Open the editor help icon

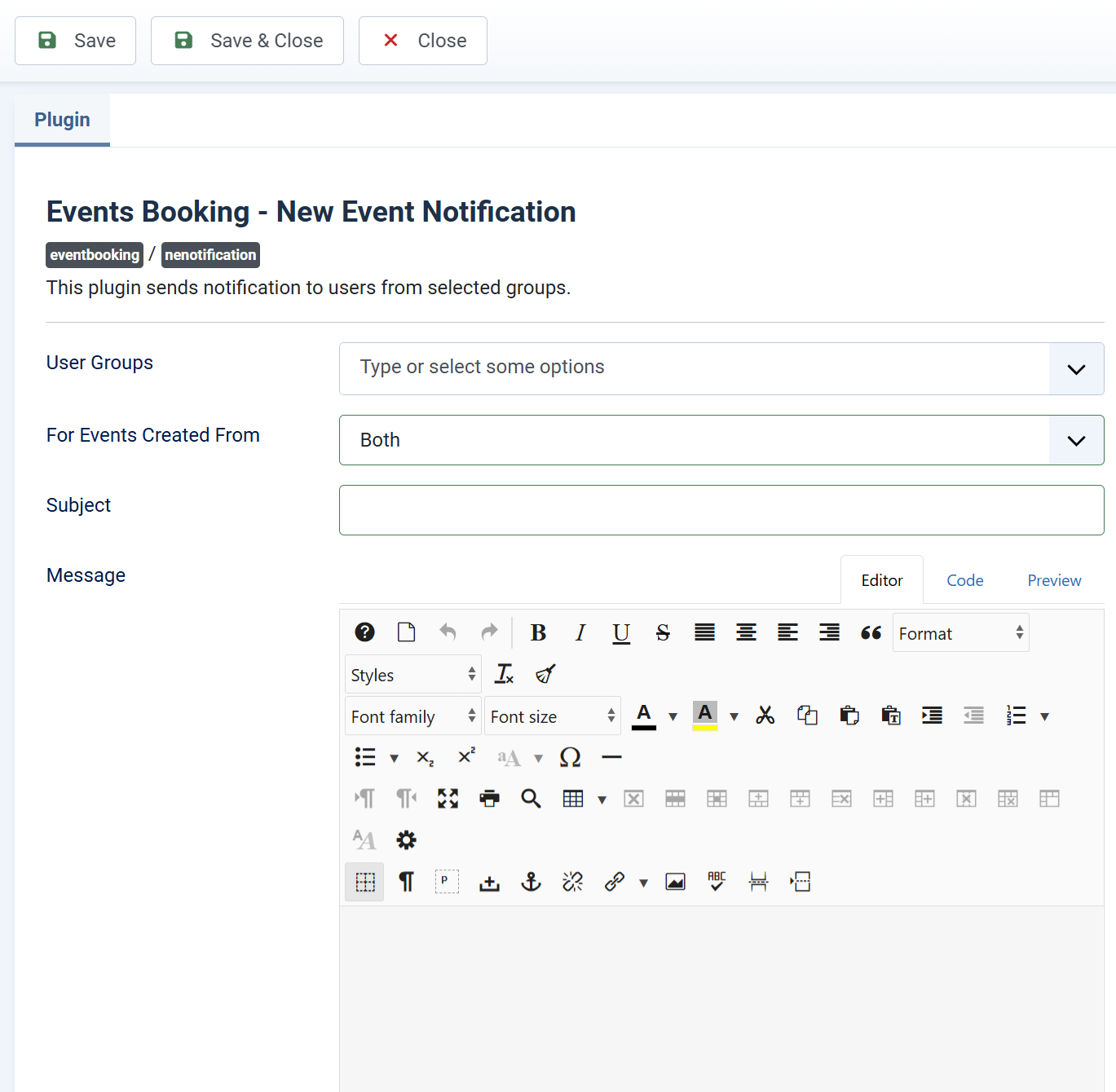coord(364,632)
